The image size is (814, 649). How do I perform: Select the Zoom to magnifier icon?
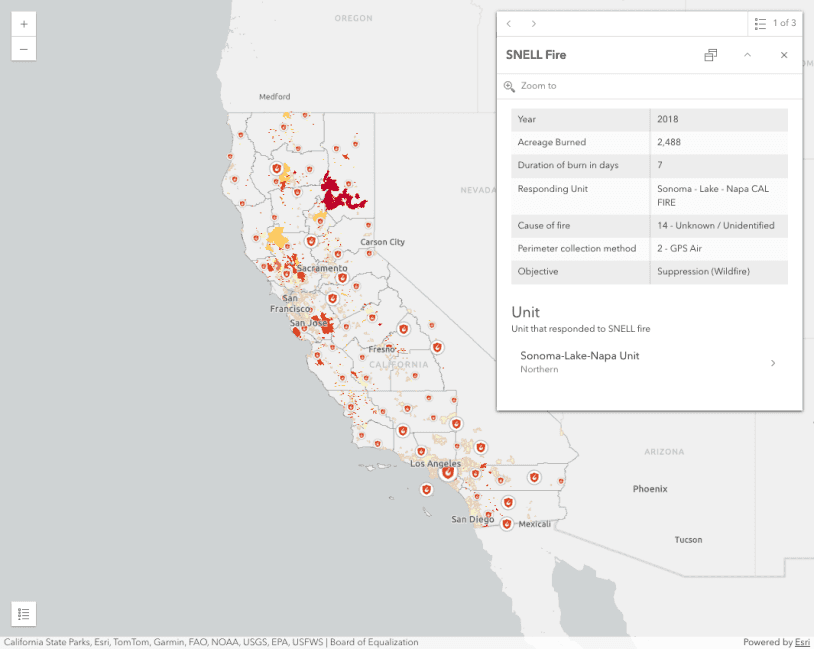510,86
